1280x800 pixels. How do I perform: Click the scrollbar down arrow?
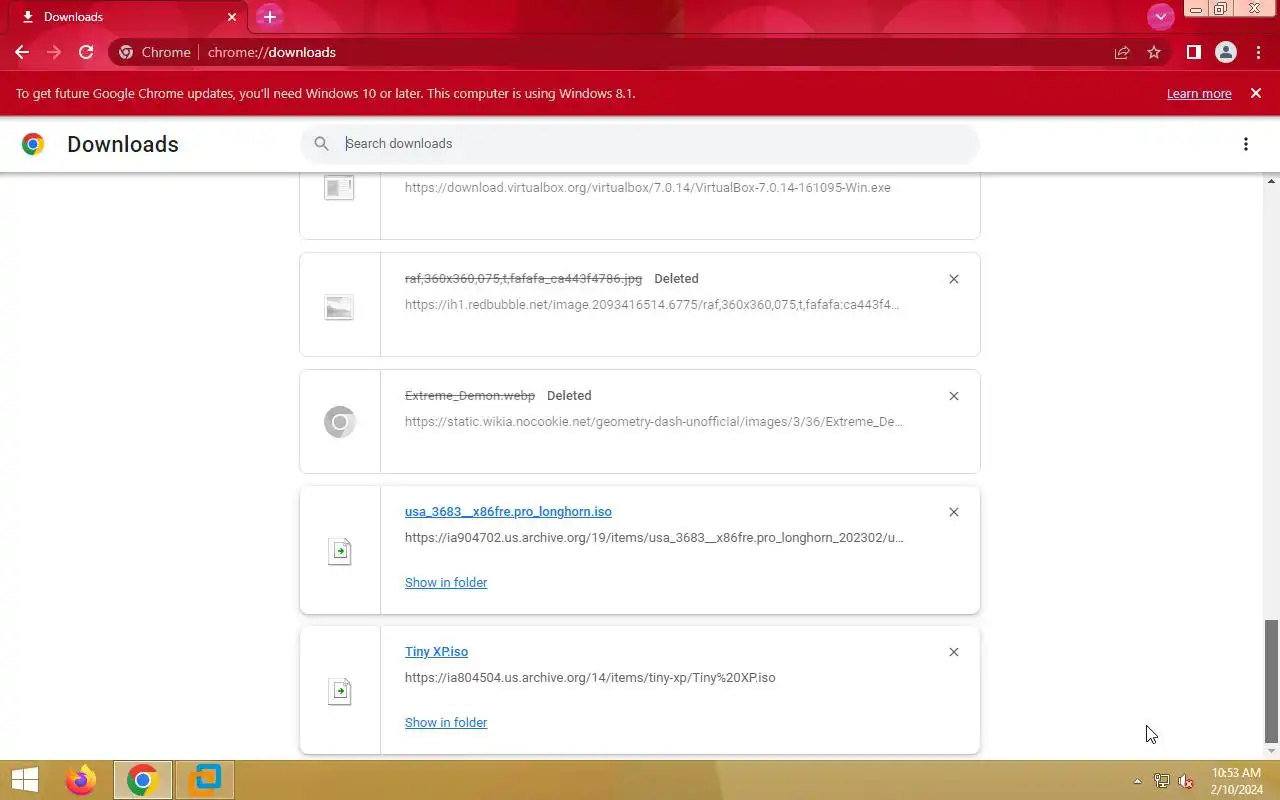click(1272, 751)
